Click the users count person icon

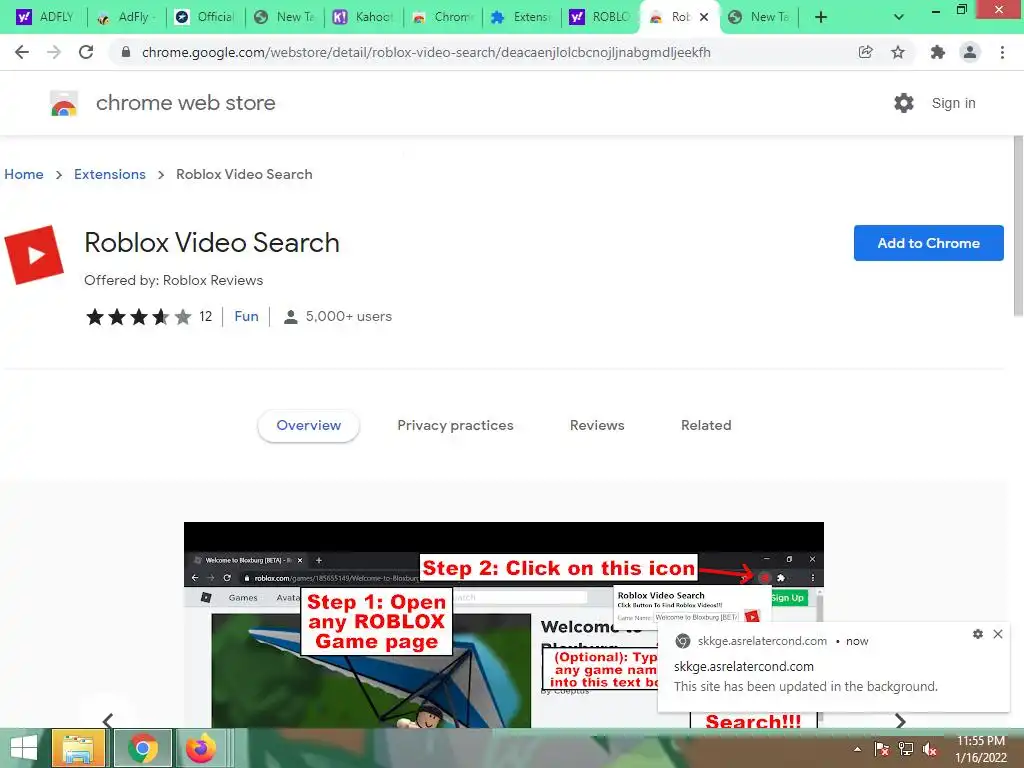291,317
